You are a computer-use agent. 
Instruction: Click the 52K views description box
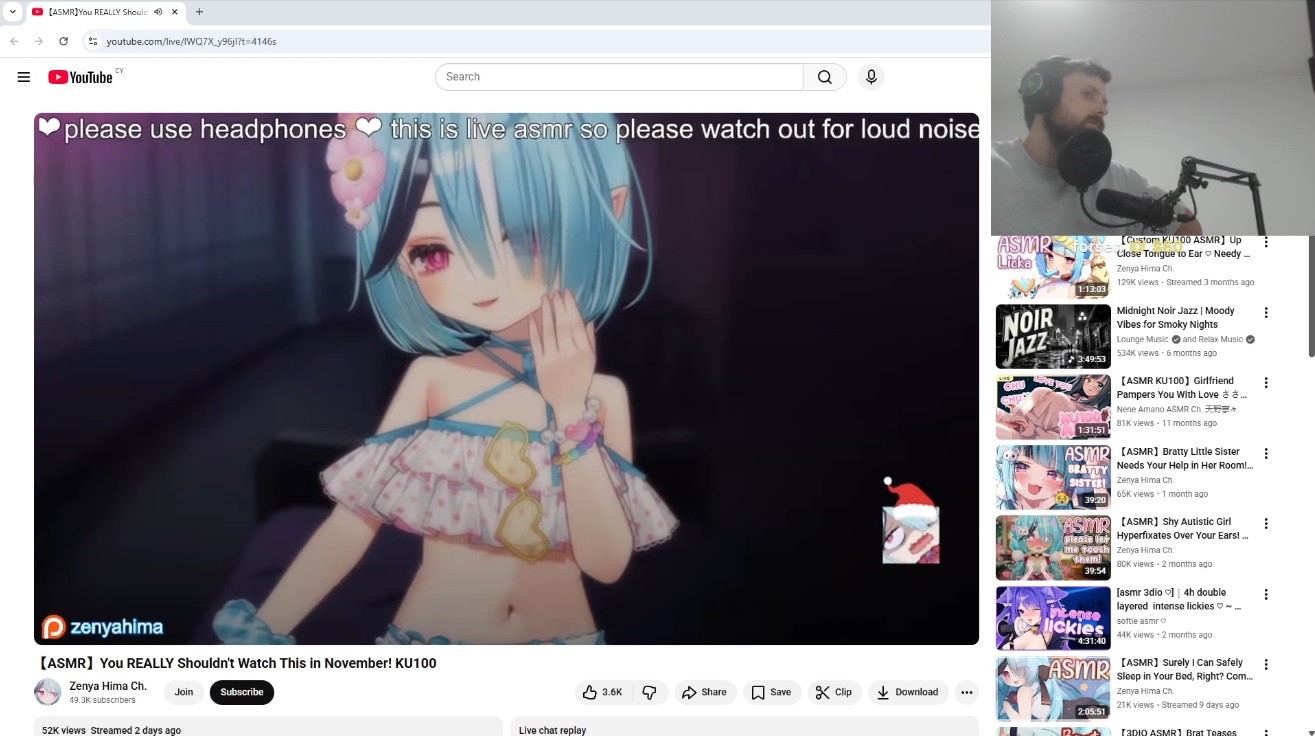point(268,727)
